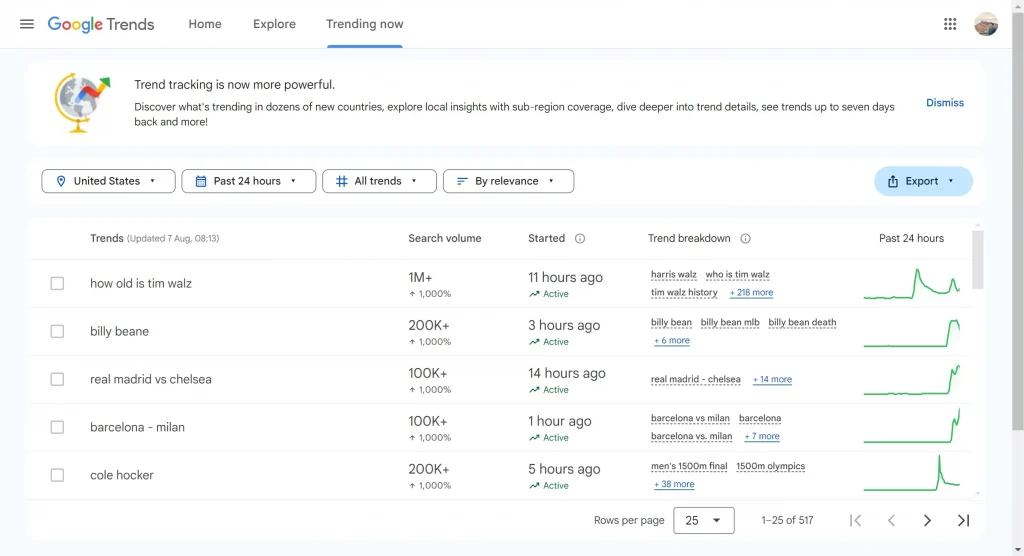Click the page's main vertical scrollbar
The height and width of the screenshot is (556, 1024).
[x=1017, y=222]
